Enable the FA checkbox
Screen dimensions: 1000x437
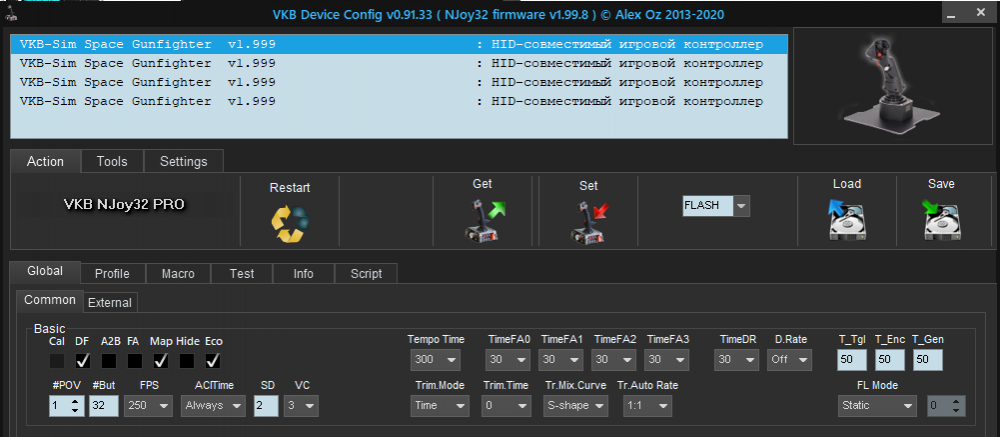(135, 361)
